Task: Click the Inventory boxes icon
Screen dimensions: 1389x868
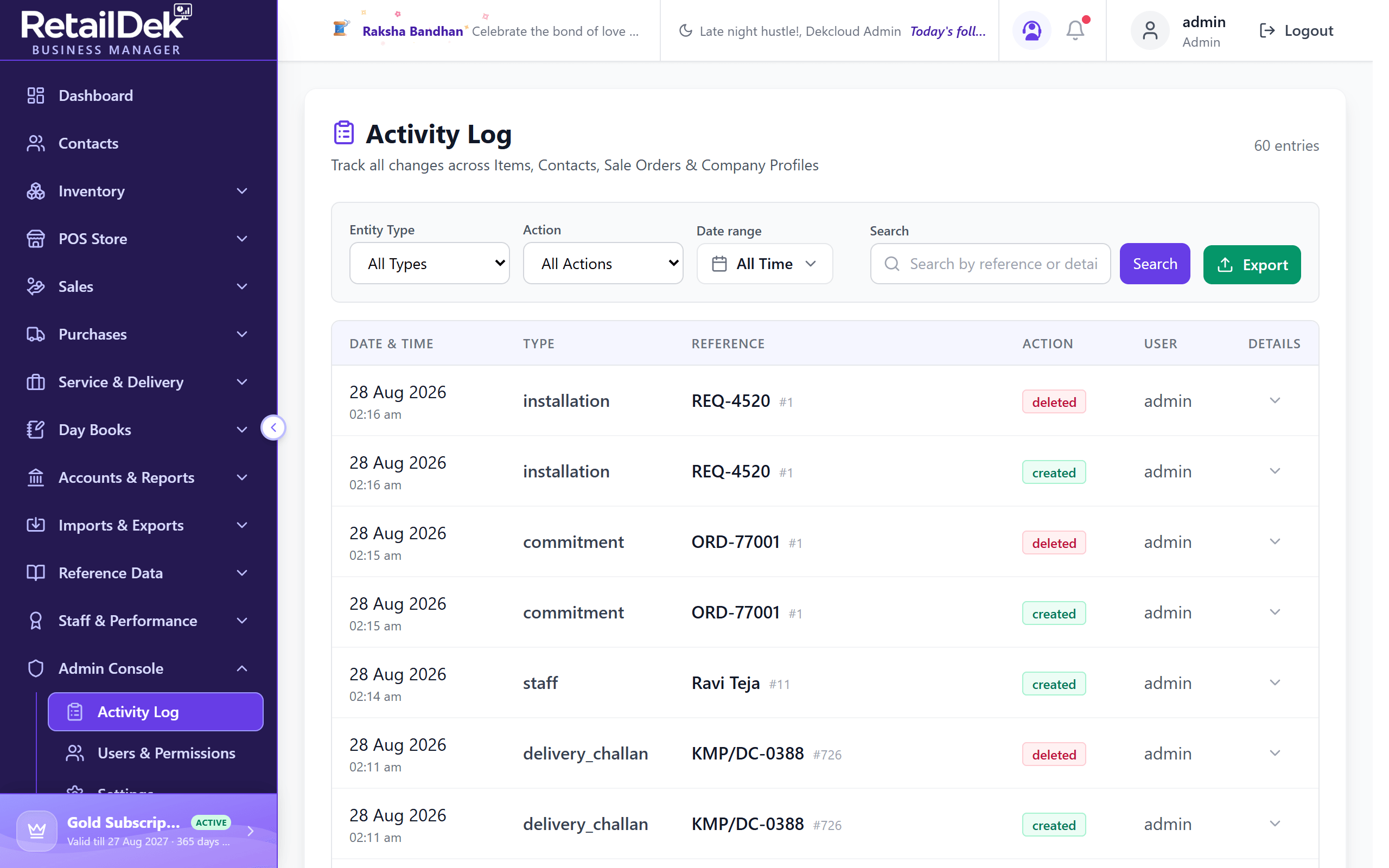Action: tap(36, 190)
